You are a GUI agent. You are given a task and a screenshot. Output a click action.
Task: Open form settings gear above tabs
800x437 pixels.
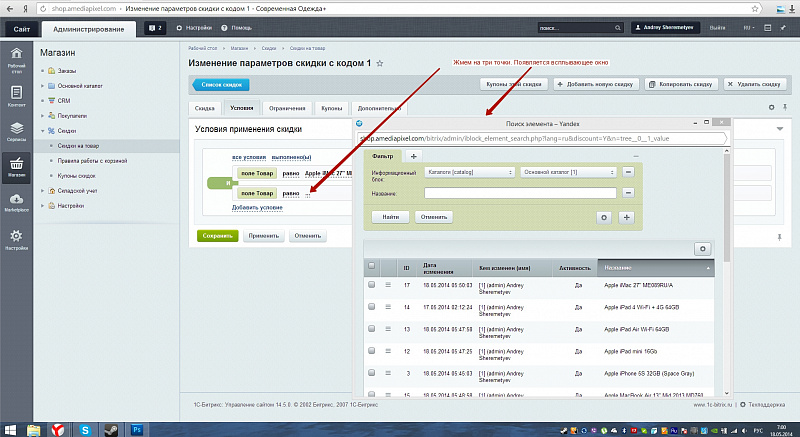click(771, 108)
